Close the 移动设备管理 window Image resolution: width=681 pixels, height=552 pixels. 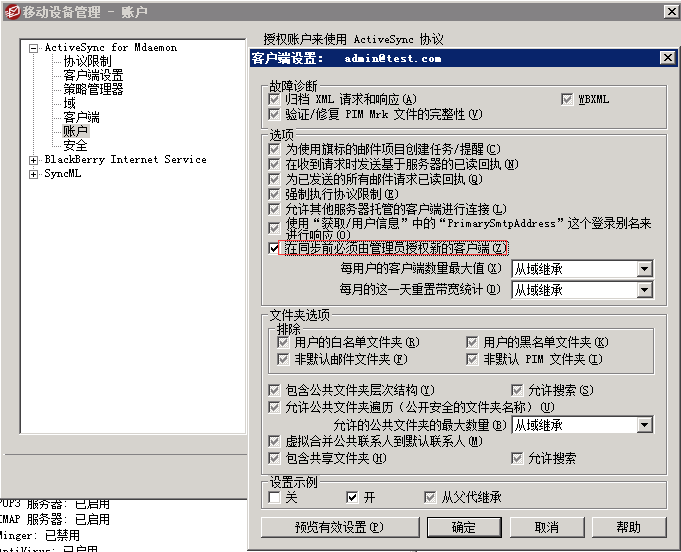[671, 12]
